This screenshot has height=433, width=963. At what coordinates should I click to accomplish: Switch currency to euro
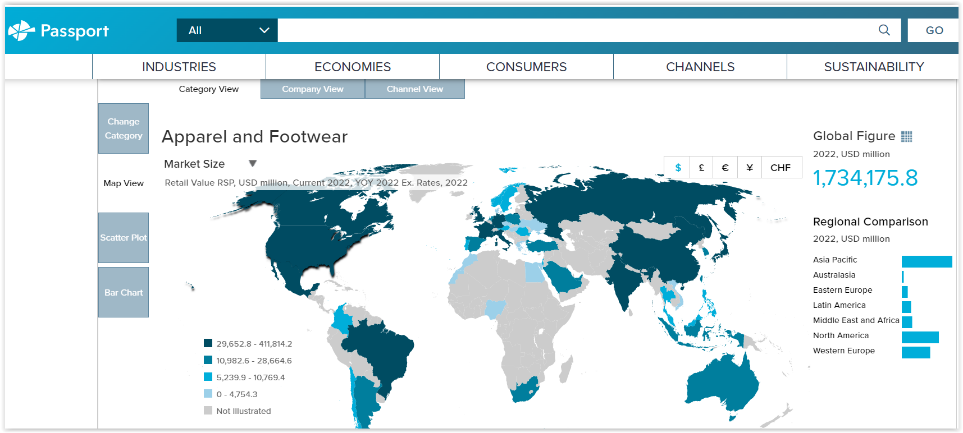pos(725,168)
